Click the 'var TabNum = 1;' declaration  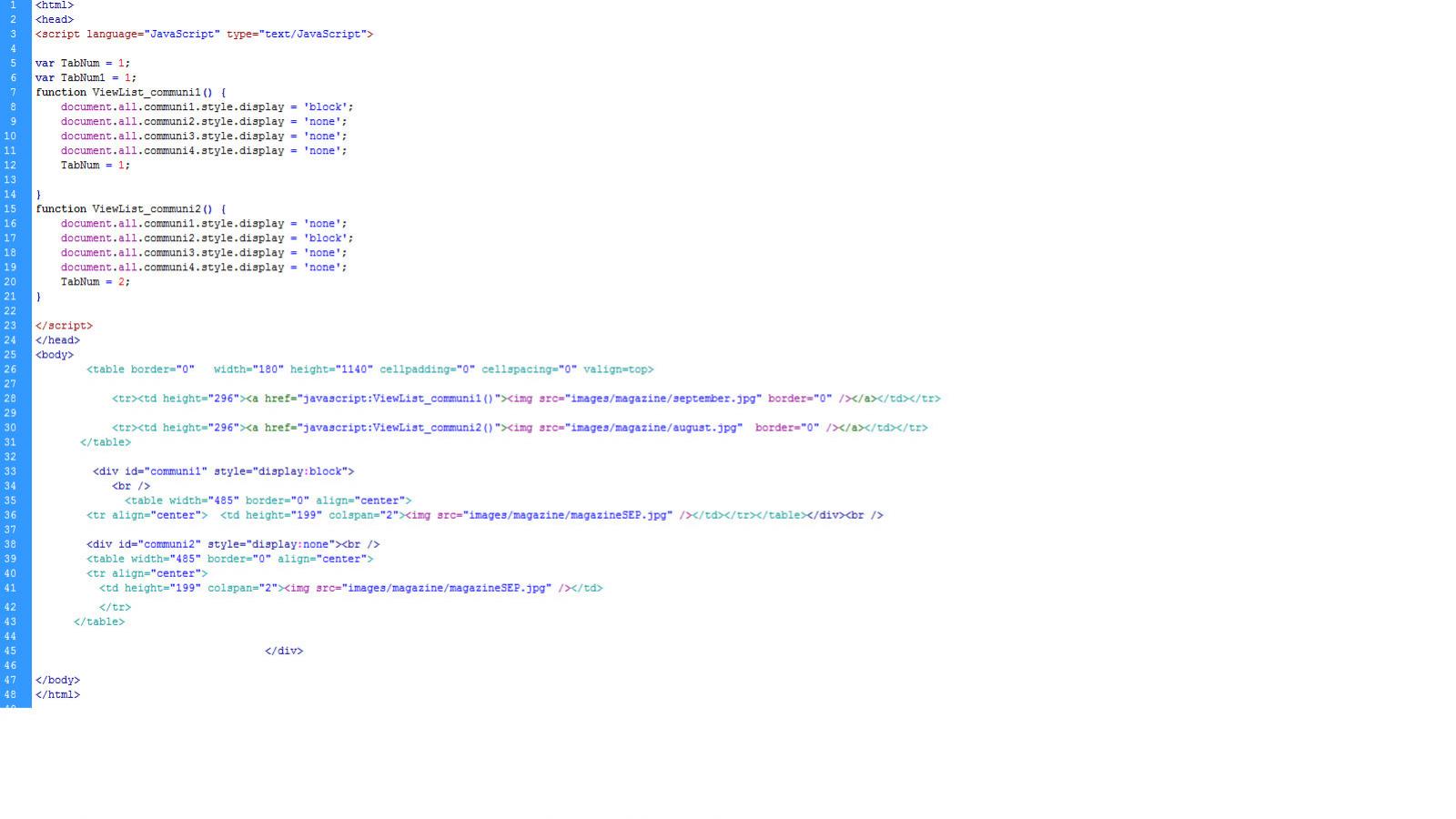(x=83, y=64)
